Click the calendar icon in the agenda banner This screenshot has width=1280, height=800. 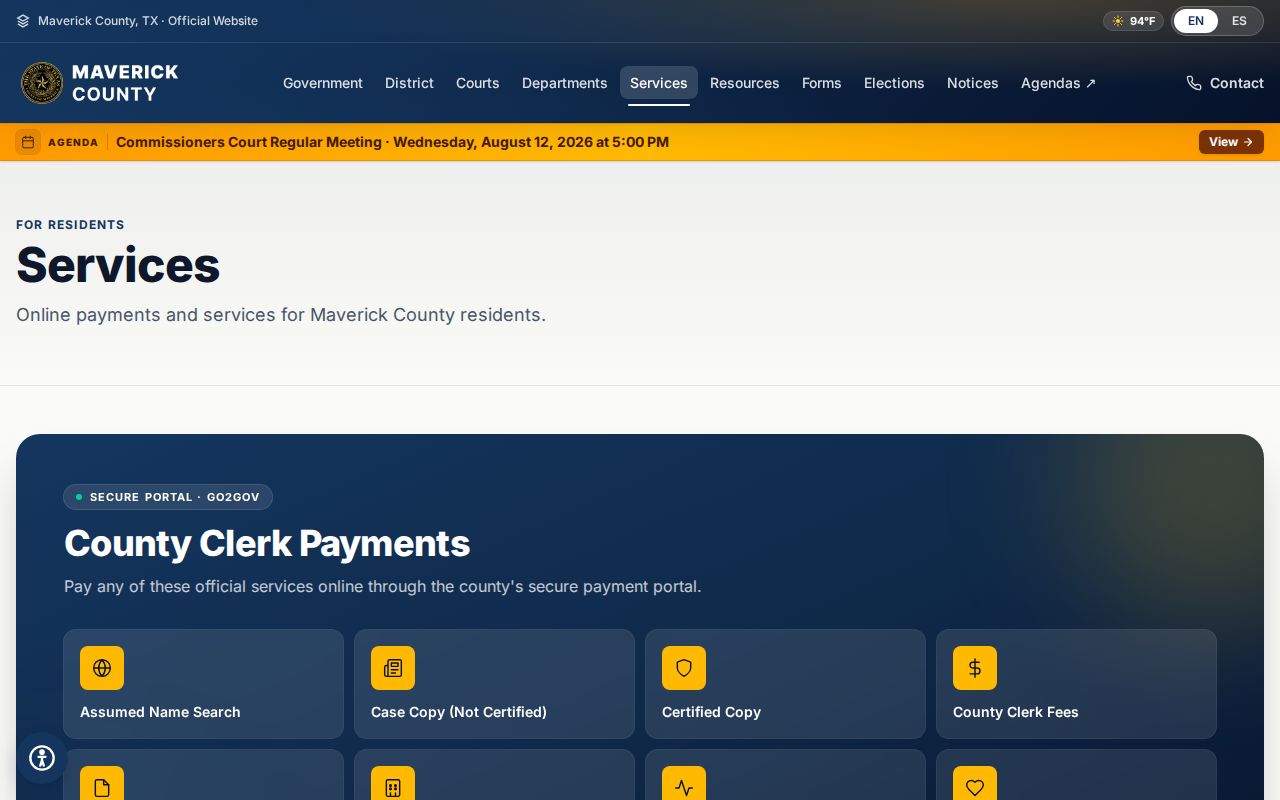(28, 142)
